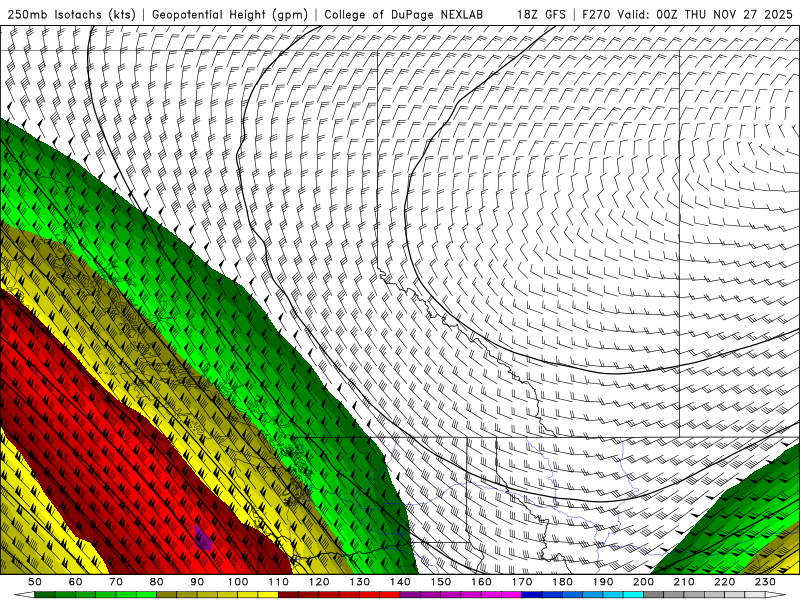800x600 pixels.
Task: Click the "F270" forecast hour label
Action: [x=595, y=15]
